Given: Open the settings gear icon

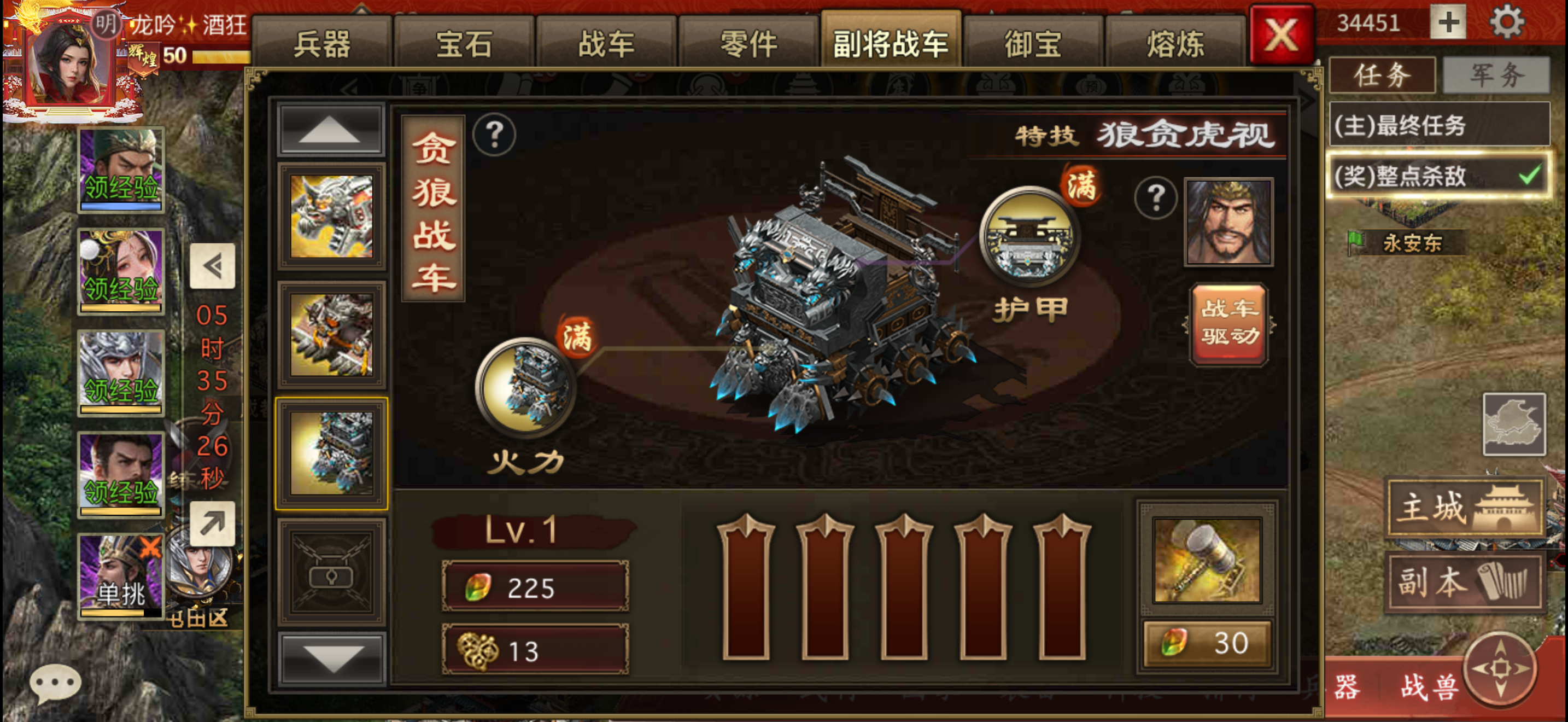Looking at the screenshot, I should click(1506, 23).
